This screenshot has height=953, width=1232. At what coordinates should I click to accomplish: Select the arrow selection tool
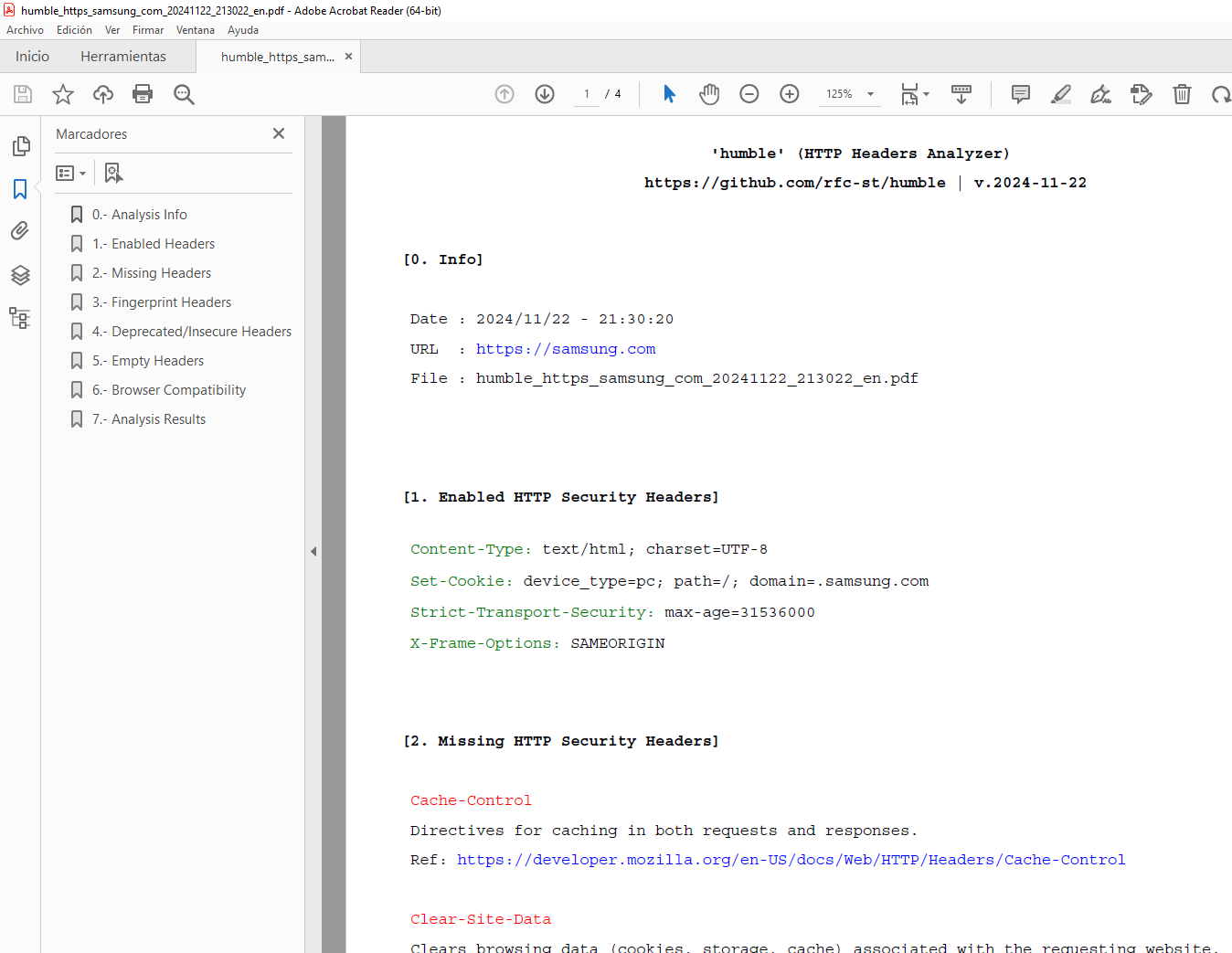(x=669, y=94)
